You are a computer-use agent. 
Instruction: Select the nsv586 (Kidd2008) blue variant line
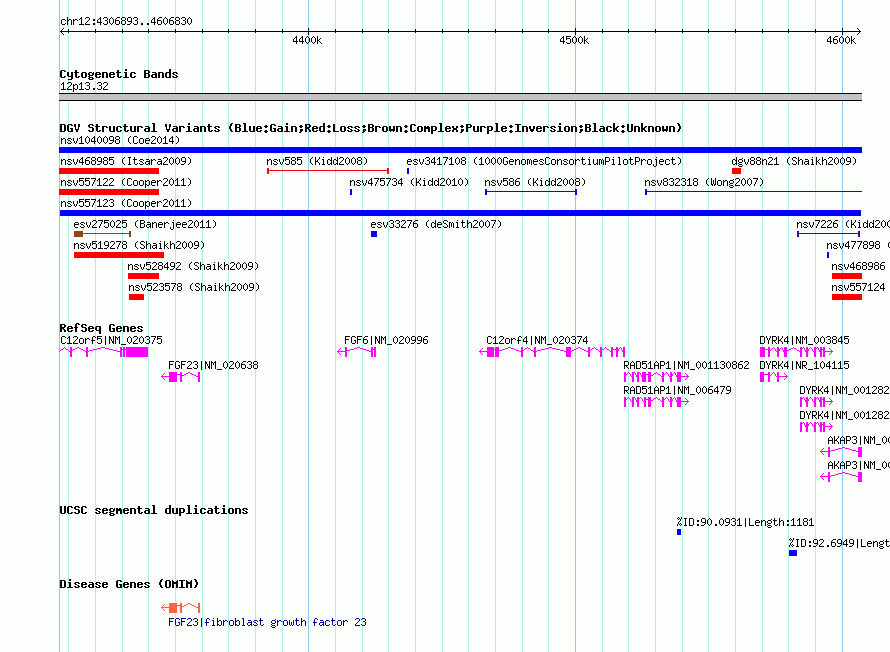[x=531, y=192]
